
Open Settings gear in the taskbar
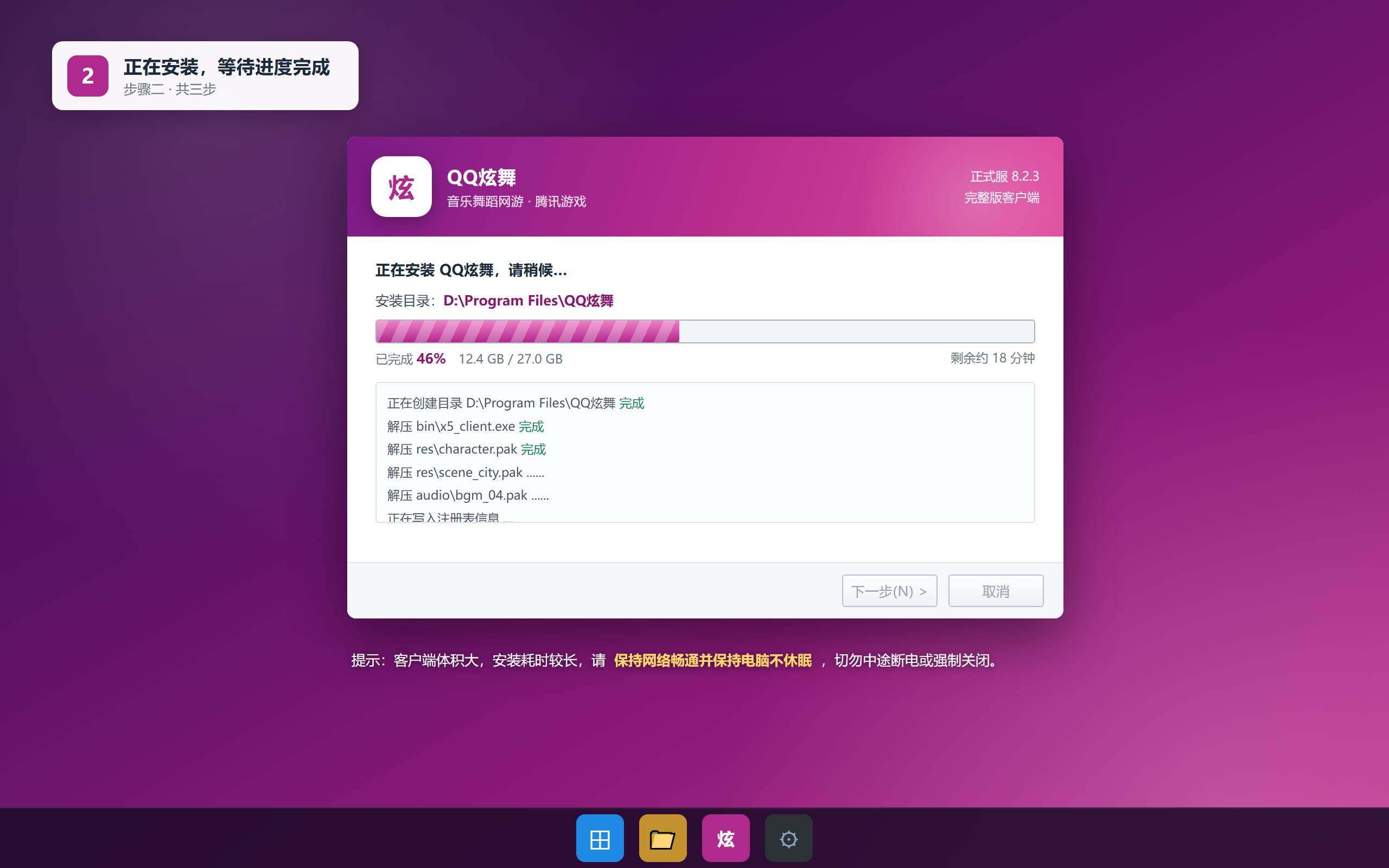point(788,838)
